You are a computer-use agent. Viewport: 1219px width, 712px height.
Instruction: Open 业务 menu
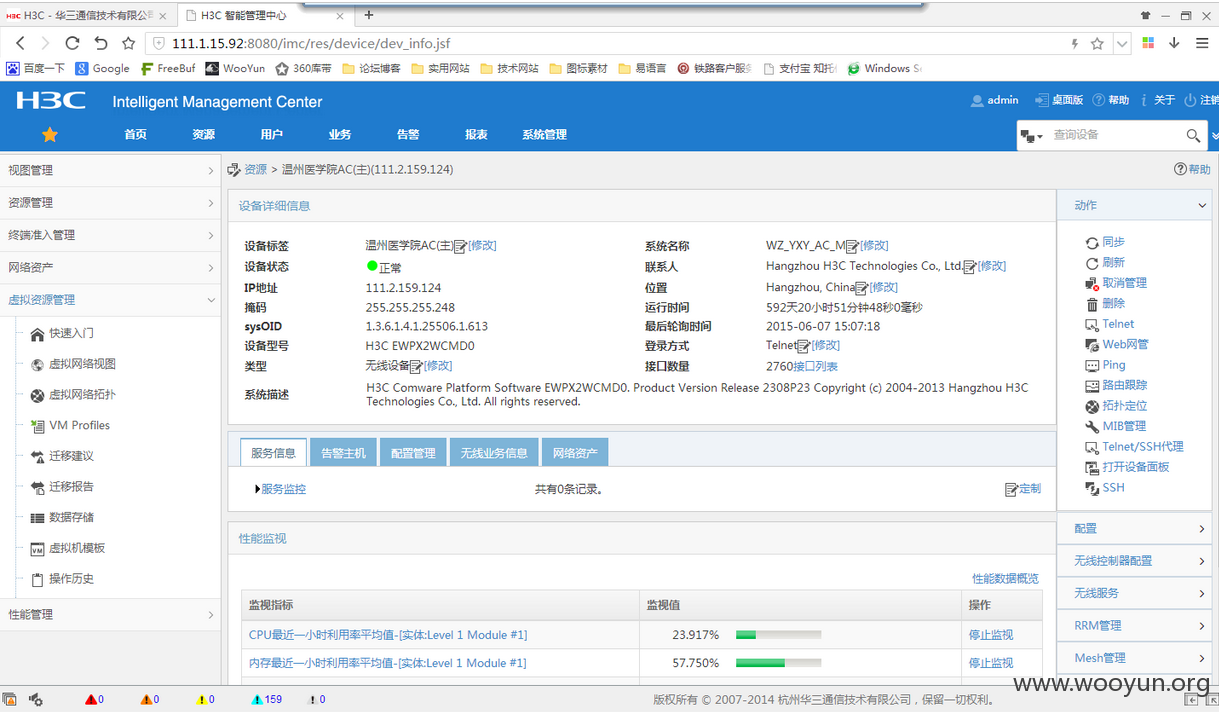(x=339, y=134)
